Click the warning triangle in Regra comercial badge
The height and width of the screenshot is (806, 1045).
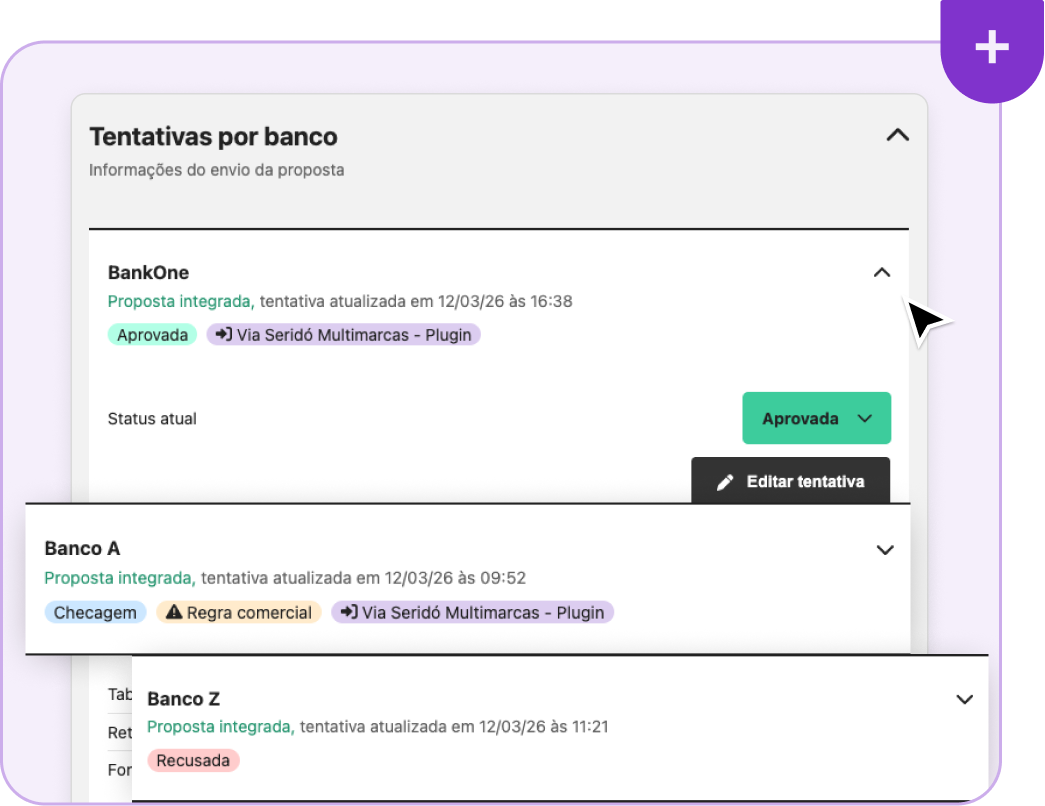point(174,612)
